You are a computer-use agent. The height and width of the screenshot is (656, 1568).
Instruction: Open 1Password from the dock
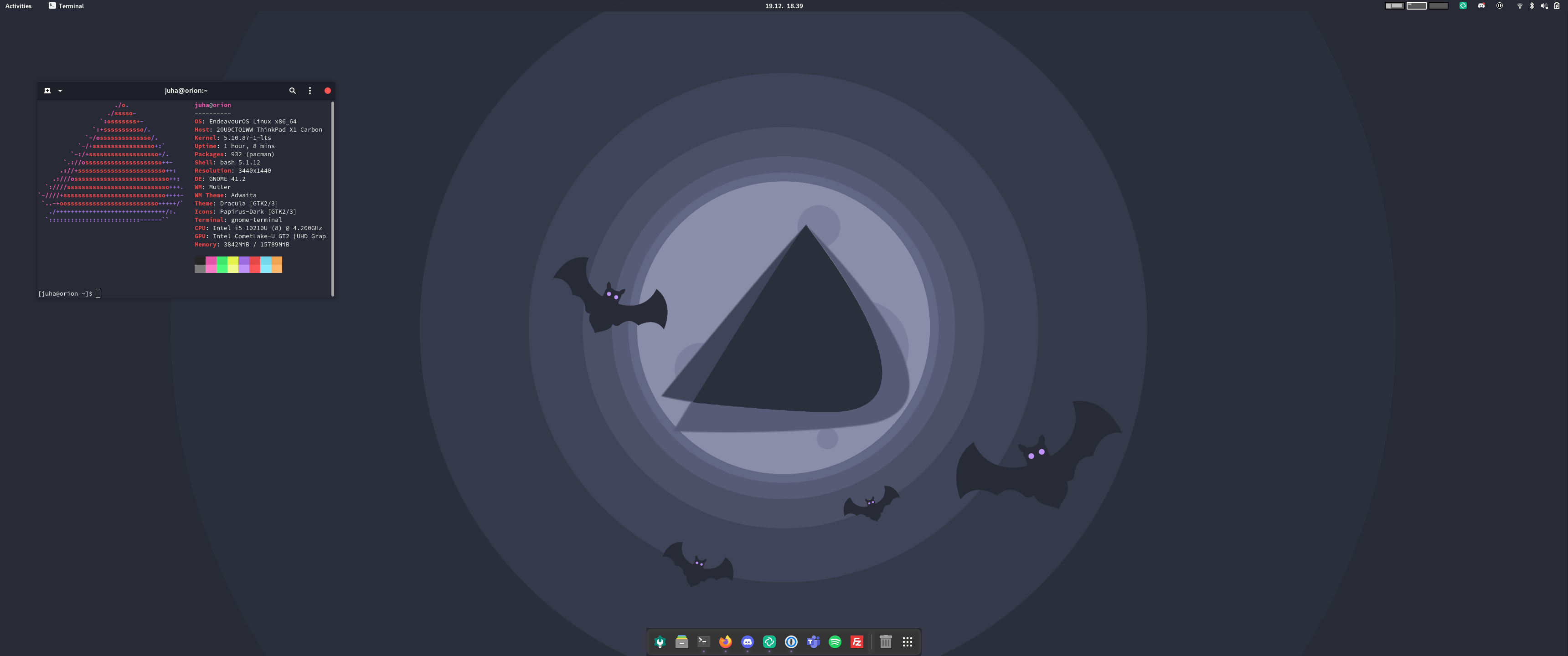tap(791, 641)
